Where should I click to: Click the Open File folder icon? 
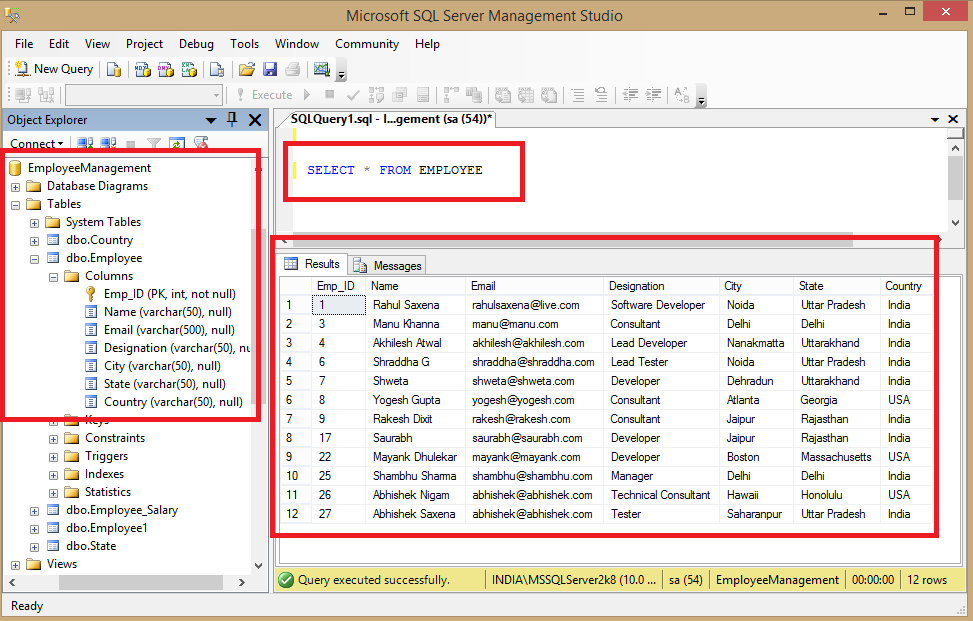246,69
